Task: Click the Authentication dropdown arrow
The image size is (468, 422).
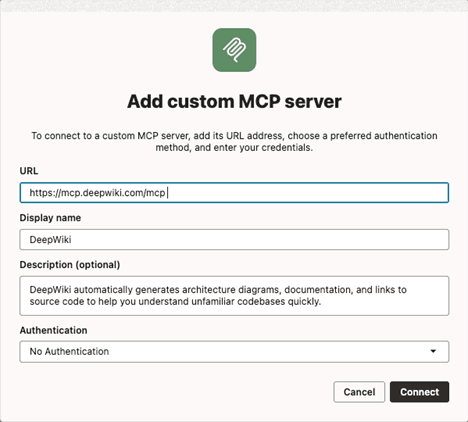Action: pyautogui.click(x=433, y=351)
